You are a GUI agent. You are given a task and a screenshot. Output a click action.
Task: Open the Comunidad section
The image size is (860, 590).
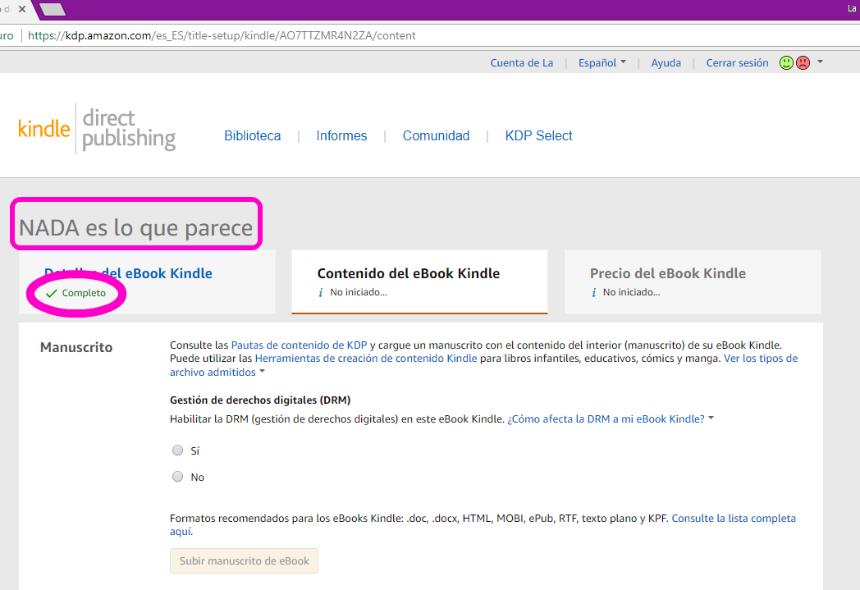point(436,135)
